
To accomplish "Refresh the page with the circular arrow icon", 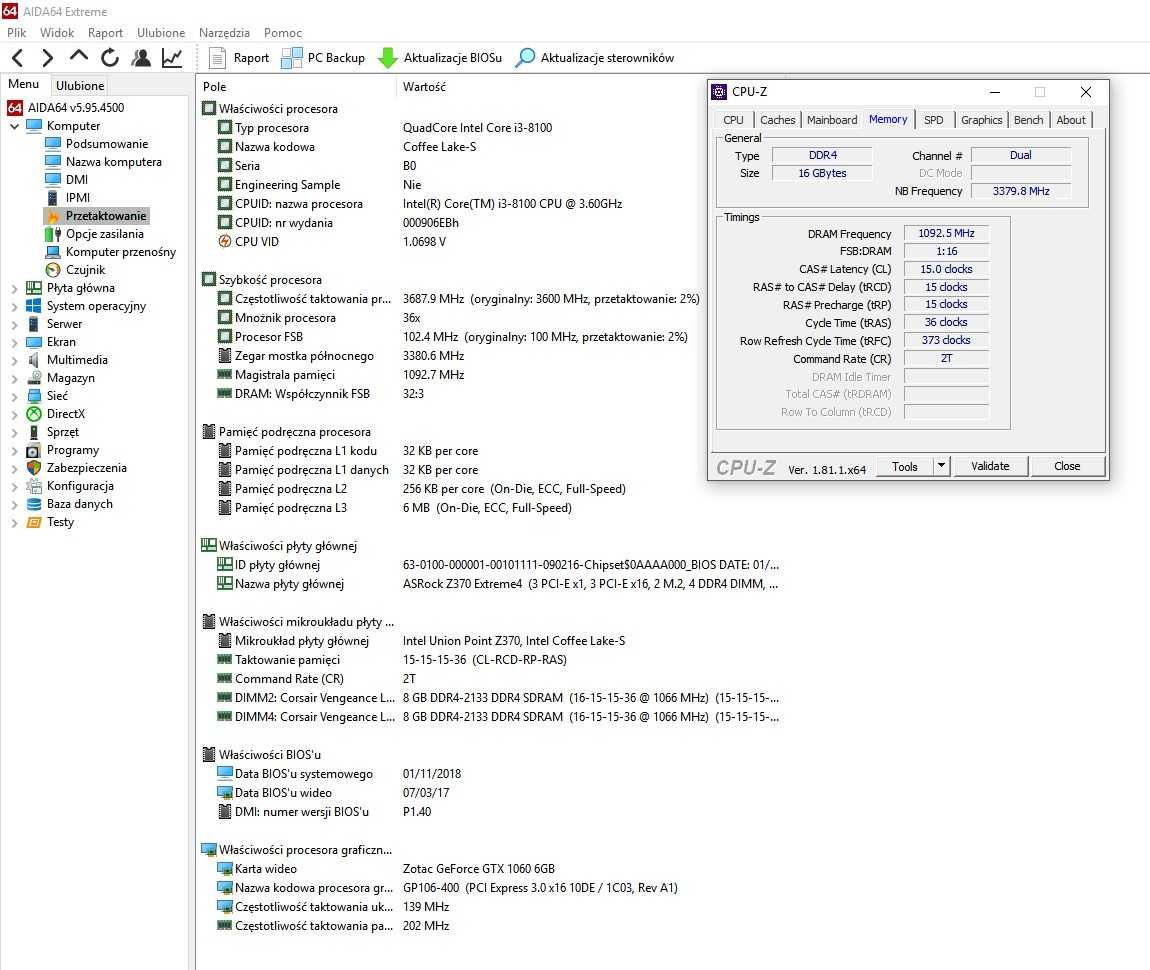I will point(110,58).
